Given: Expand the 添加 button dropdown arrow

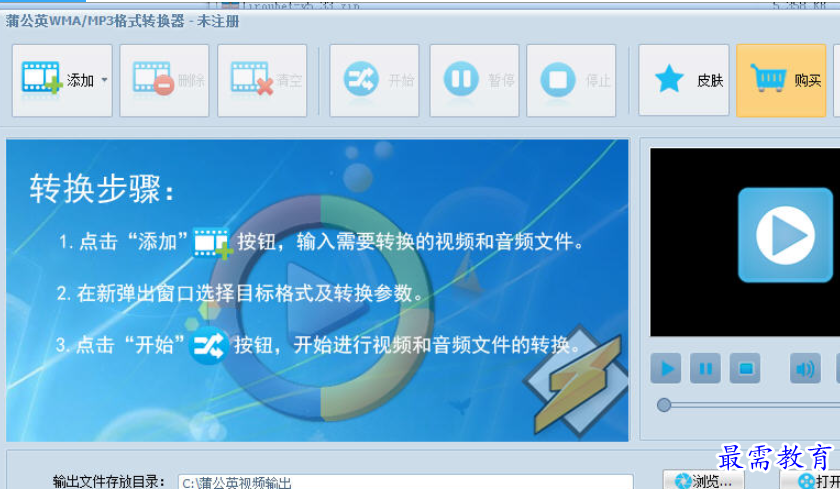Looking at the screenshot, I should coord(104,80).
